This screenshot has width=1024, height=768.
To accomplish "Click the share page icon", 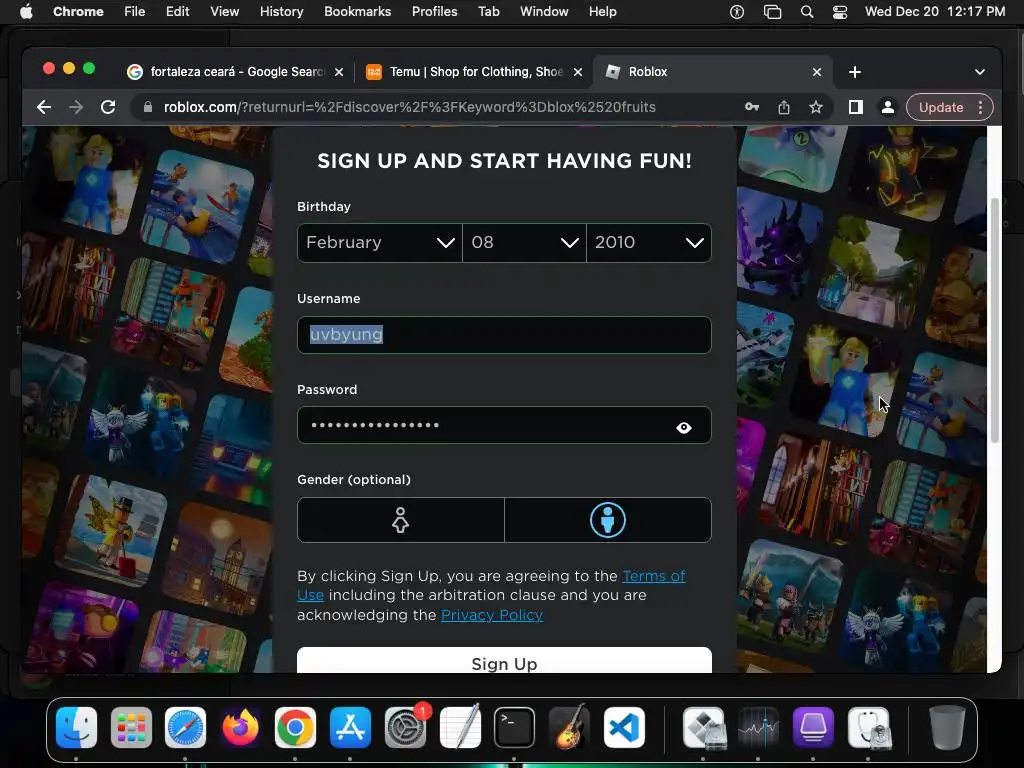I will pyautogui.click(x=784, y=107).
